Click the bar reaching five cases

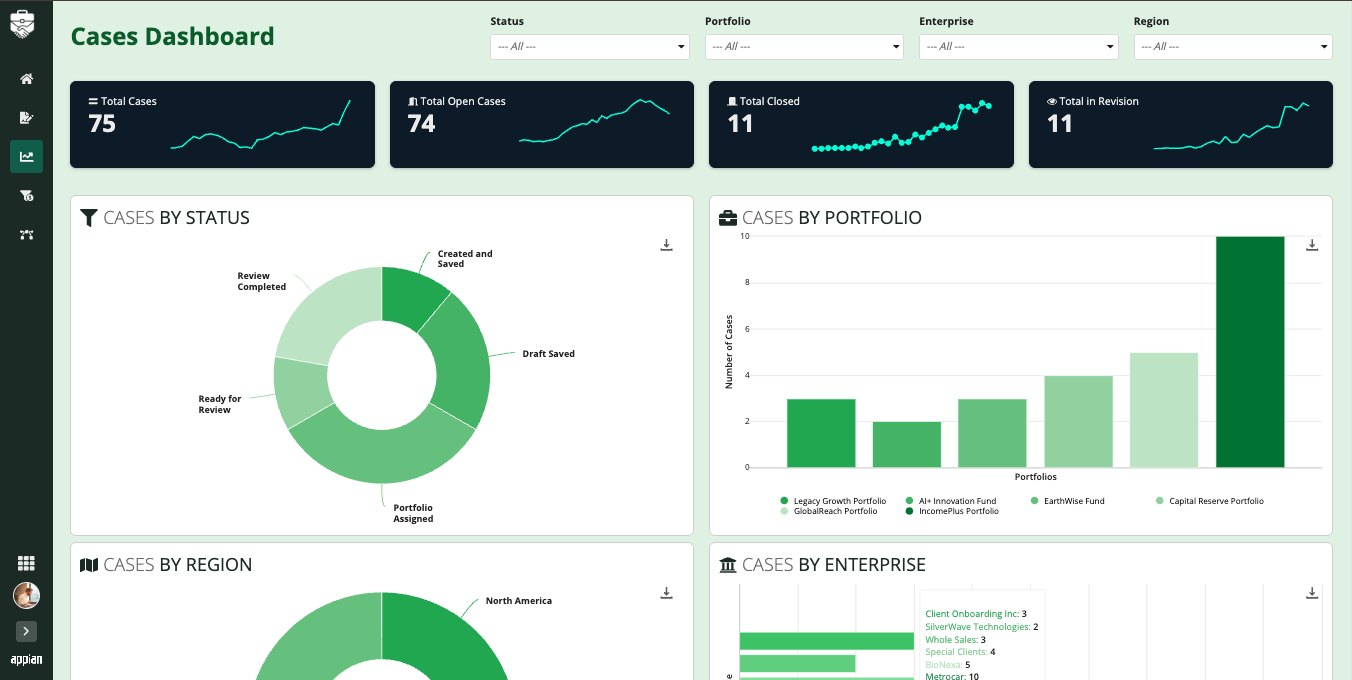tap(1164, 410)
